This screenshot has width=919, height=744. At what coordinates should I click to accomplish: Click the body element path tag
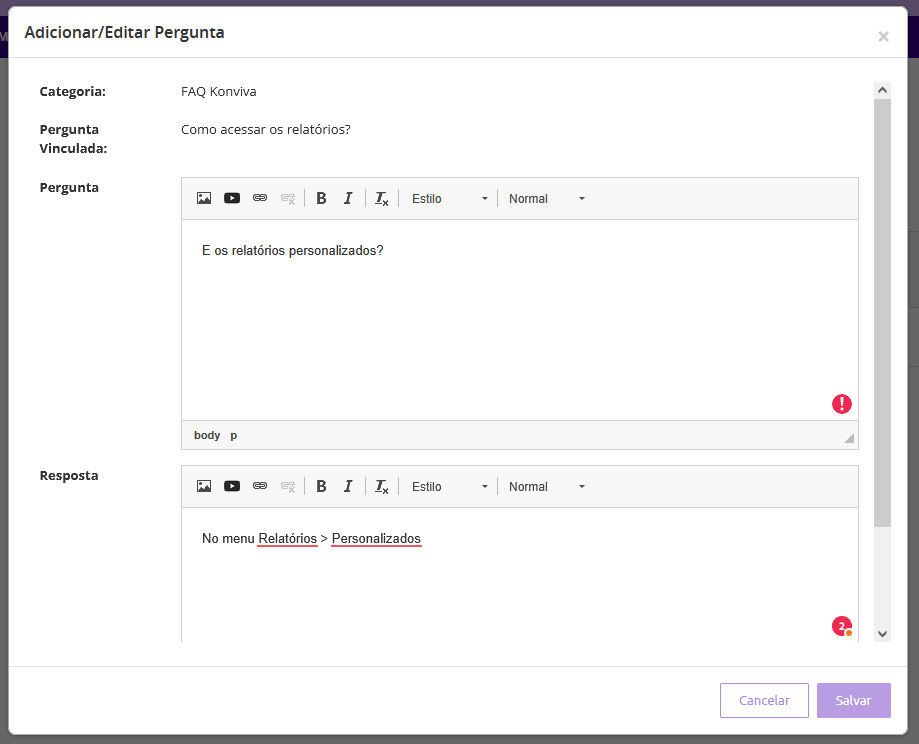pos(207,435)
